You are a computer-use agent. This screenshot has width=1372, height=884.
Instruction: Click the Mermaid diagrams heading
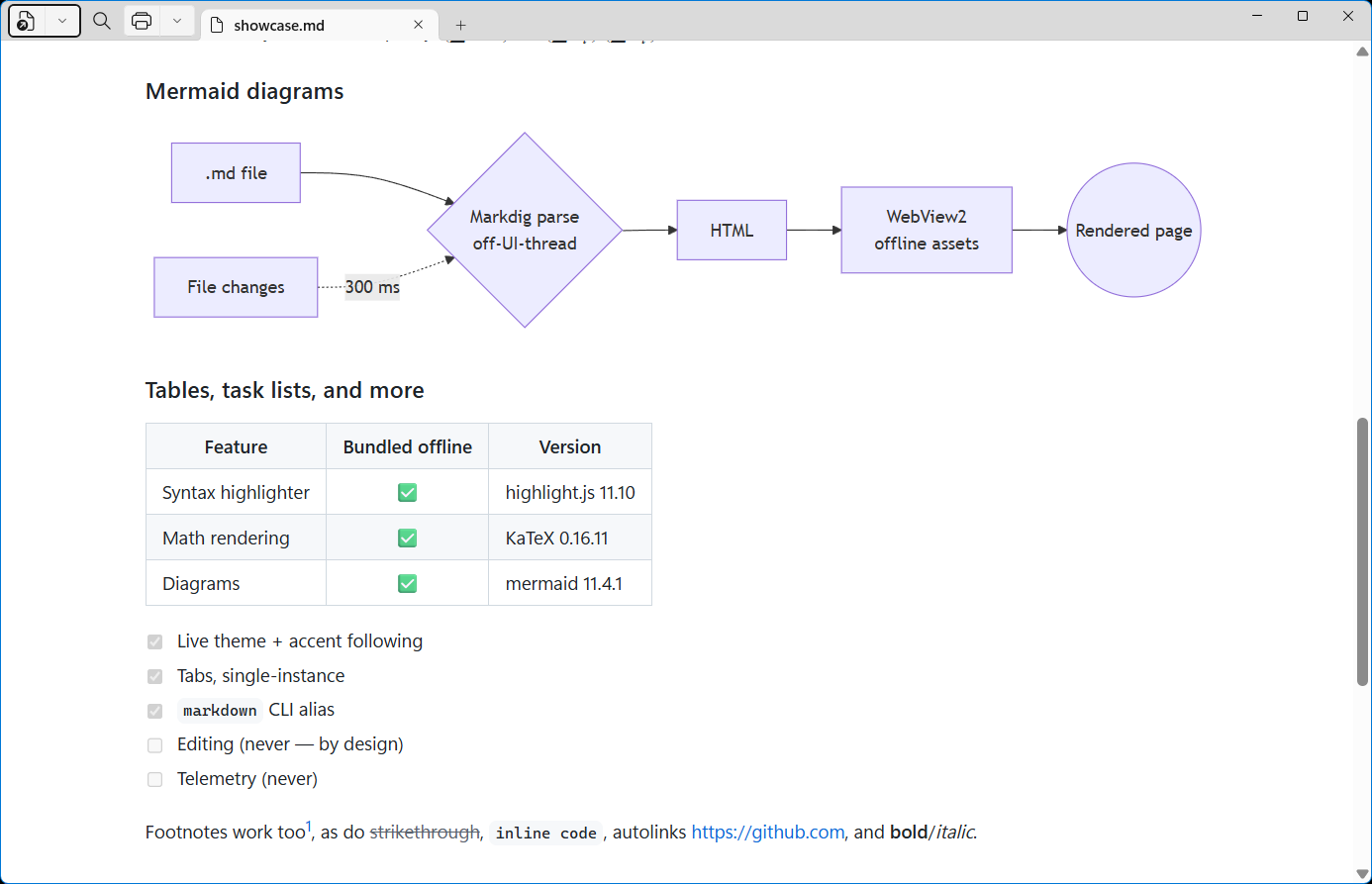(x=245, y=91)
